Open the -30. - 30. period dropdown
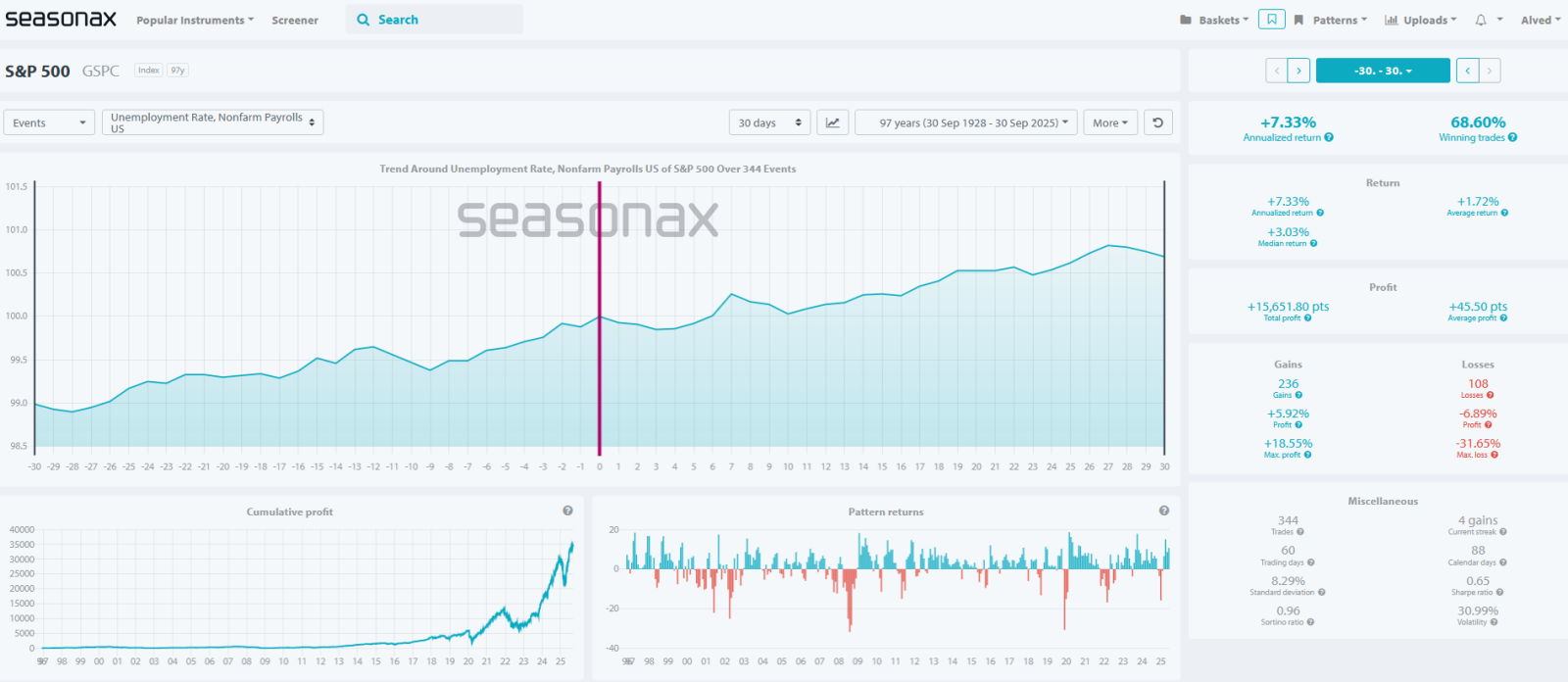Image resolution: width=1568 pixels, height=682 pixels. [x=1382, y=71]
